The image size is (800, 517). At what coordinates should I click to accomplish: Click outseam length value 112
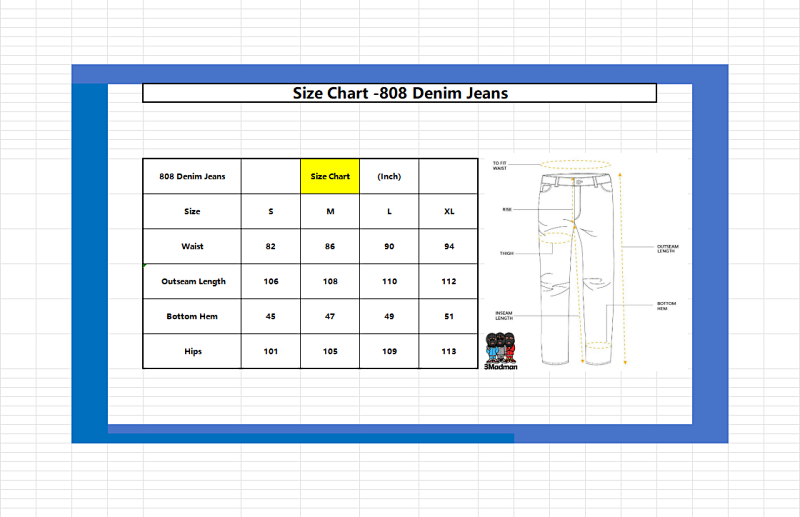[x=448, y=281]
